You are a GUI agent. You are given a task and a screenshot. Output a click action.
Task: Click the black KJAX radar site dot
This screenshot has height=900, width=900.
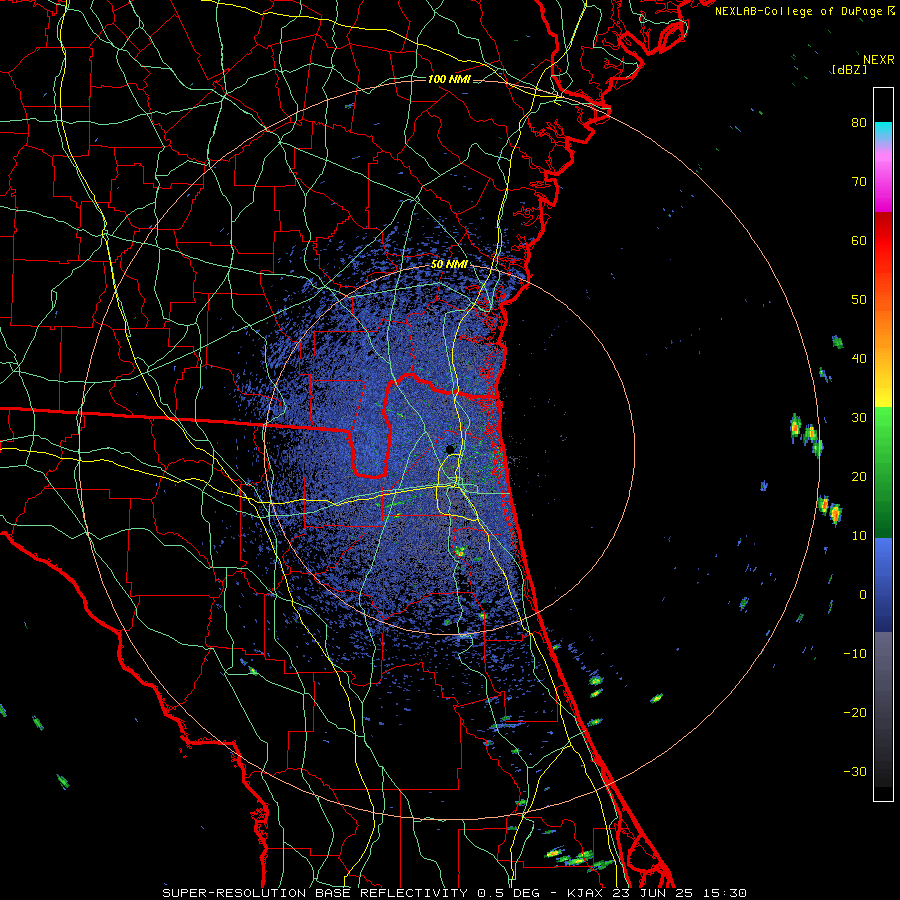pos(451,449)
